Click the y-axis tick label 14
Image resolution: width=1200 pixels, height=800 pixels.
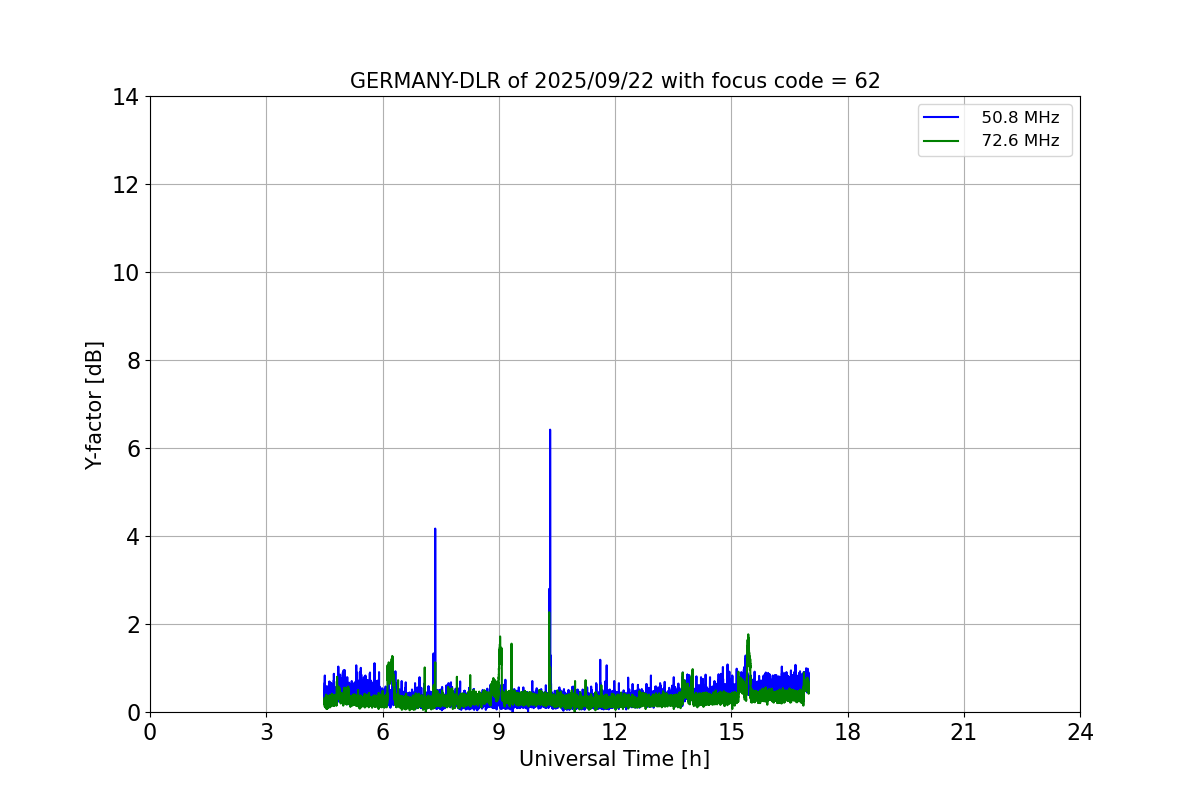[x=124, y=97]
